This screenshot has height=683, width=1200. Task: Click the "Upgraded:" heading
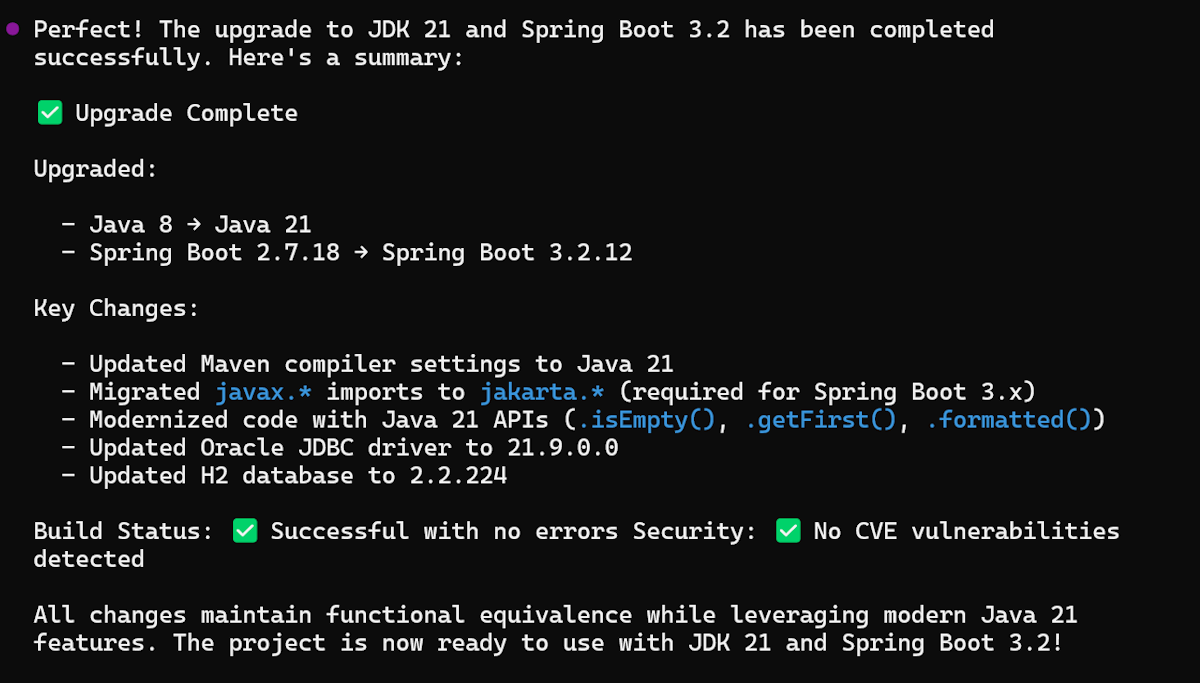point(96,169)
